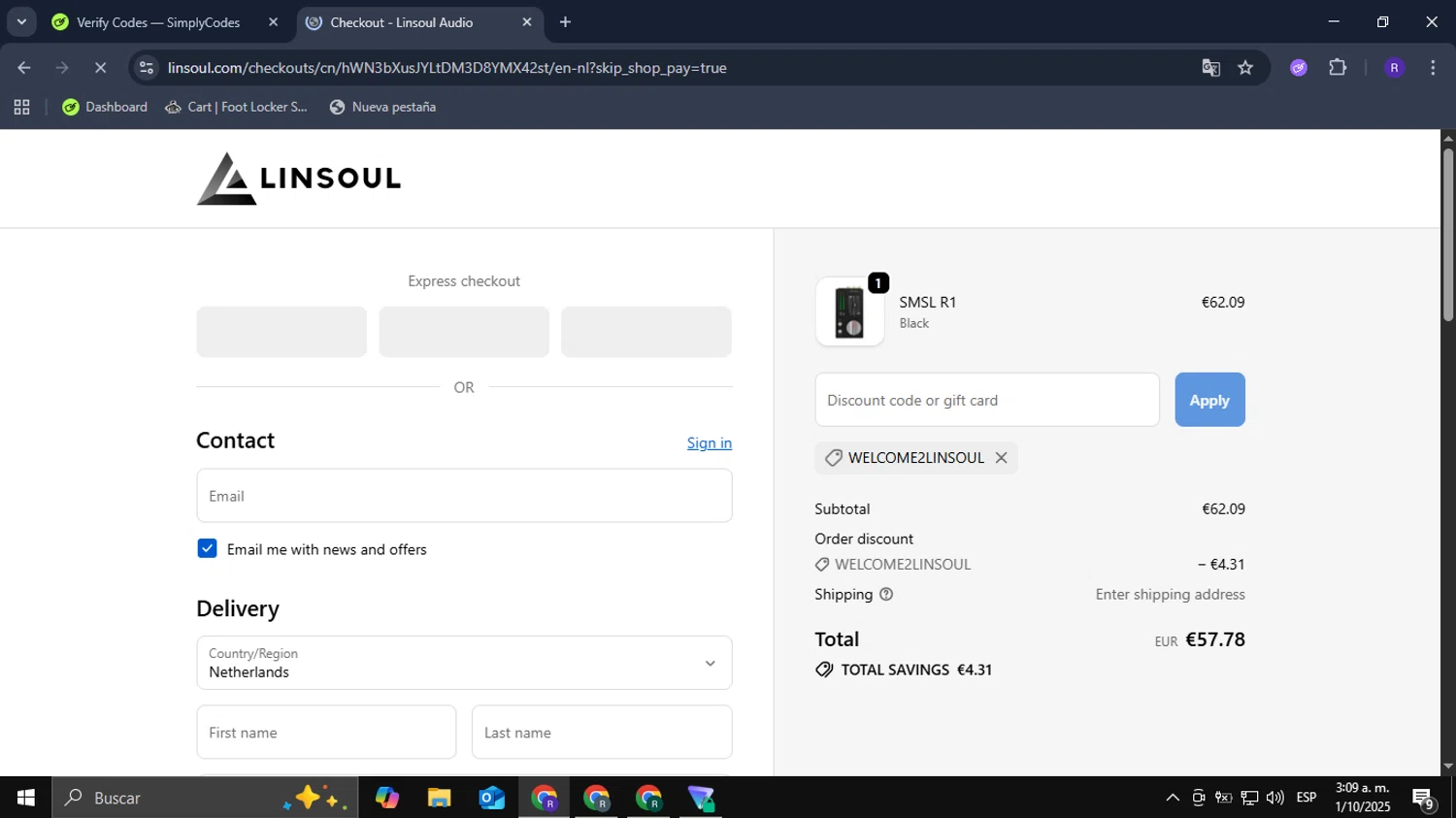Switch to Verify Codes — SimplyCodes tab

[x=158, y=22]
